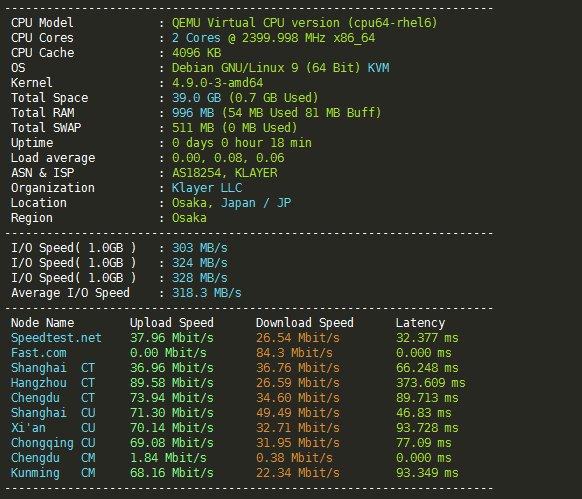Select the Latency column header
This screenshot has height=499, width=582.
pyautogui.click(x=420, y=323)
